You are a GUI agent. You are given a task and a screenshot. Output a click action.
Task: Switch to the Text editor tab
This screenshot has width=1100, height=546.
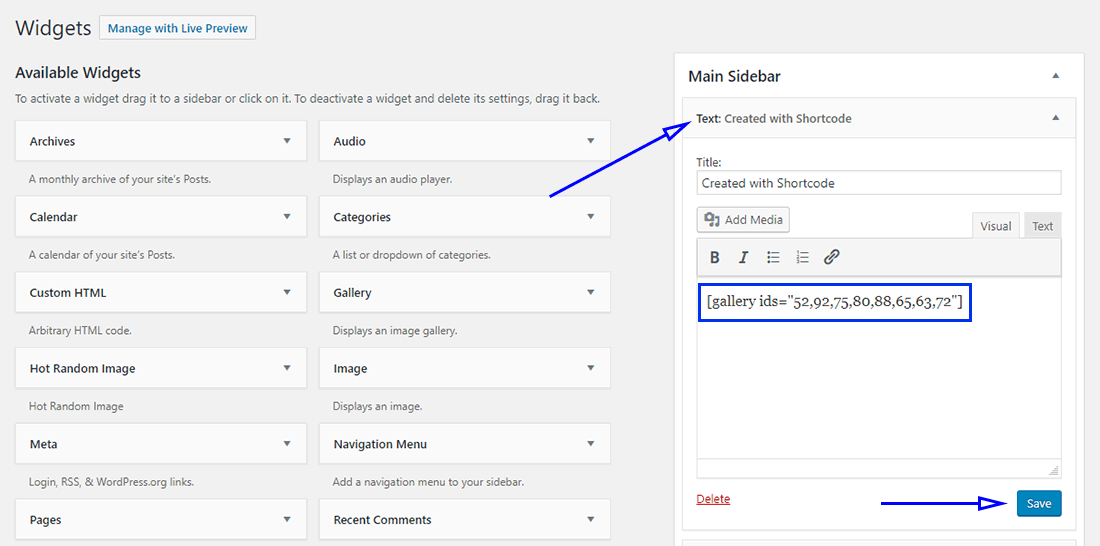[1042, 226]
